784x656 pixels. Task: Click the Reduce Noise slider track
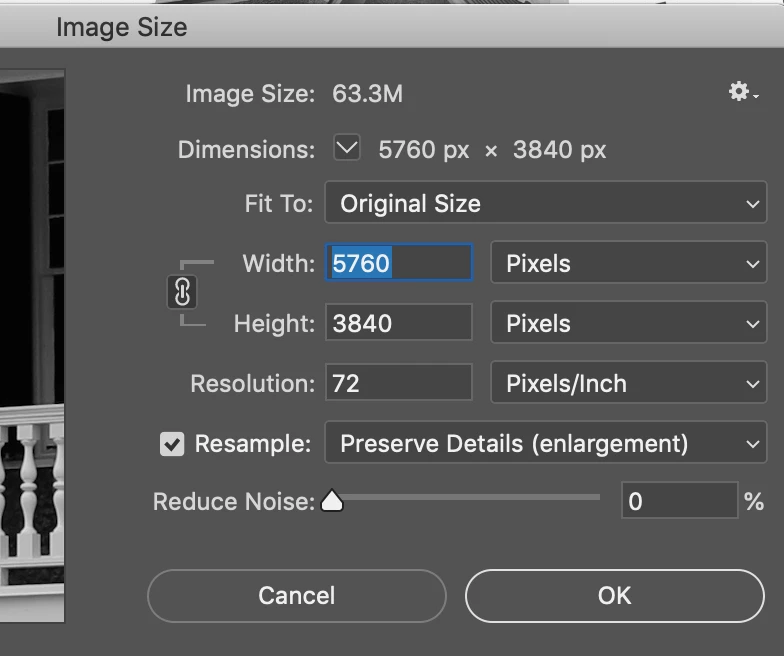pos(470,497)
